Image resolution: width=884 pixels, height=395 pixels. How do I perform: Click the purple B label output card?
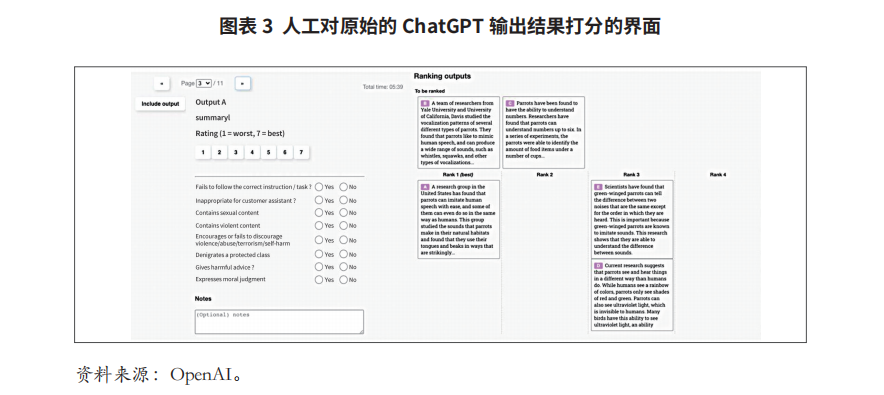point(458,132)
